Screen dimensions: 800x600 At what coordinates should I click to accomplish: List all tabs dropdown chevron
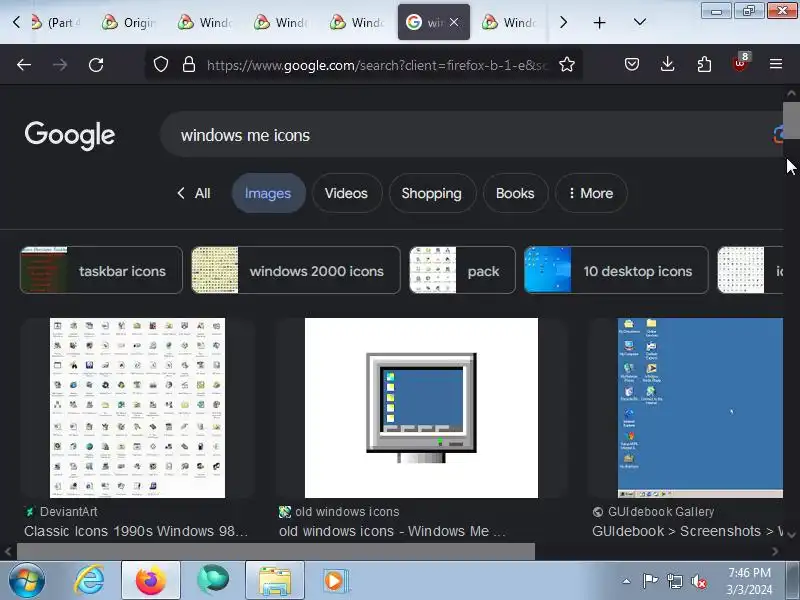click(640, 22)
